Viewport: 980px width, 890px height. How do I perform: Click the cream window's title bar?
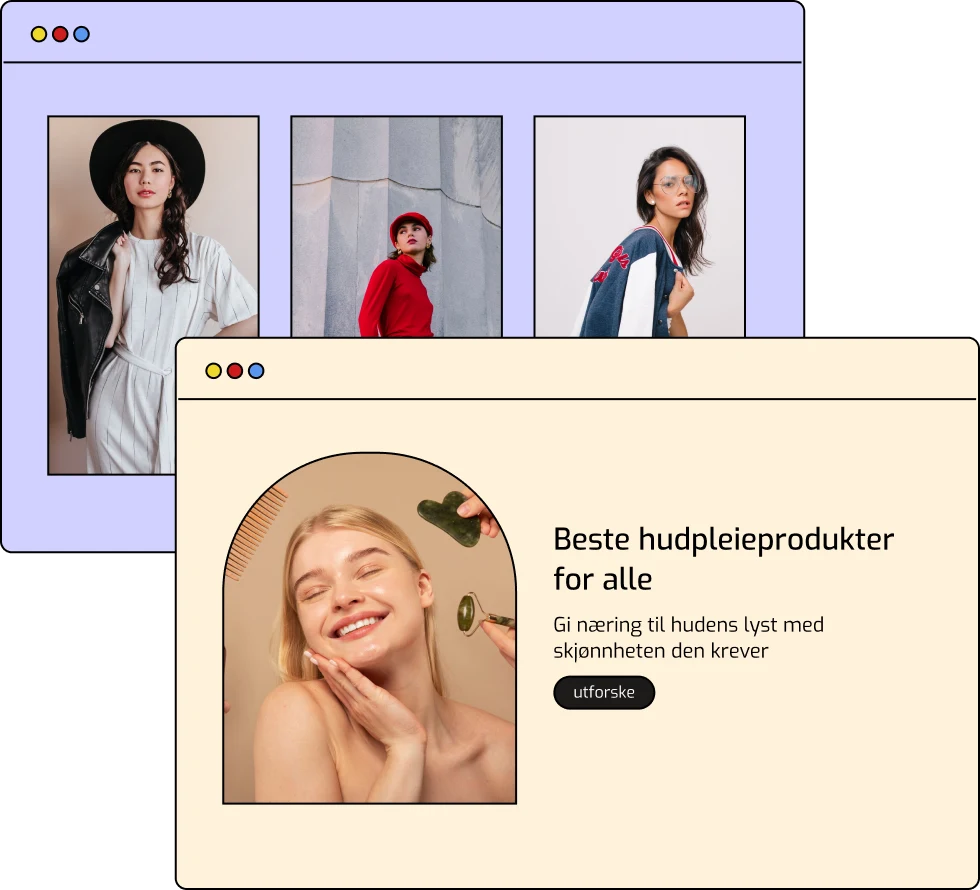point(600,371)
